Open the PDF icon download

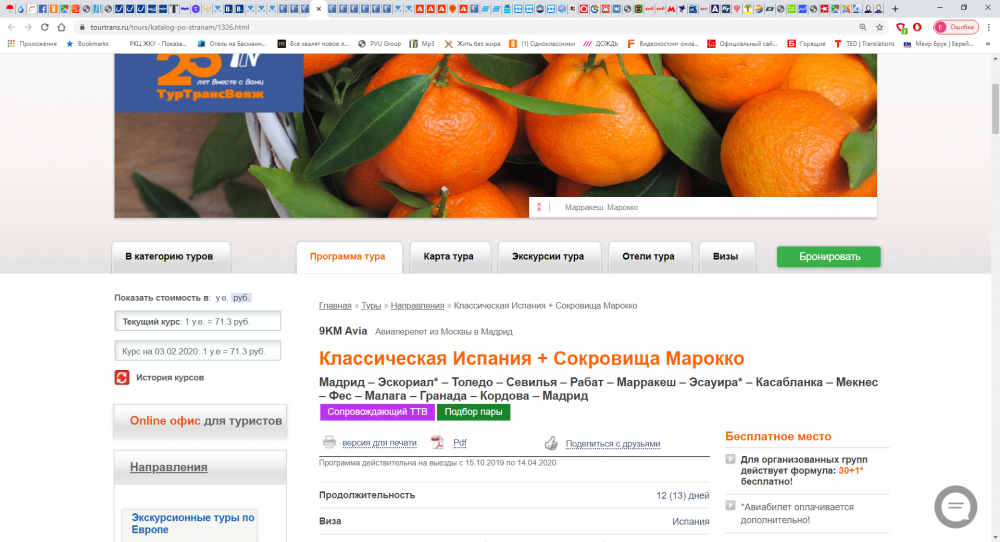[437, 442]
